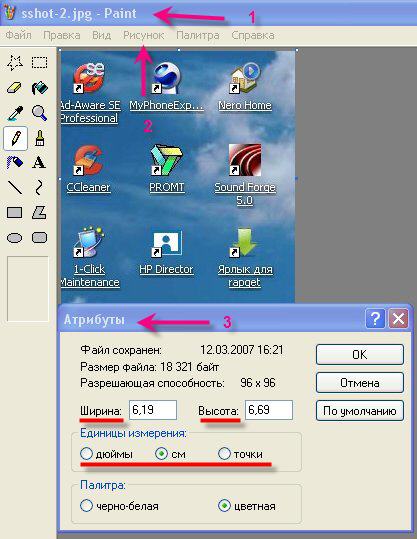Select the color picker eyedropper tool
This screenshot has height=539, width=417.
coord(15,113)
